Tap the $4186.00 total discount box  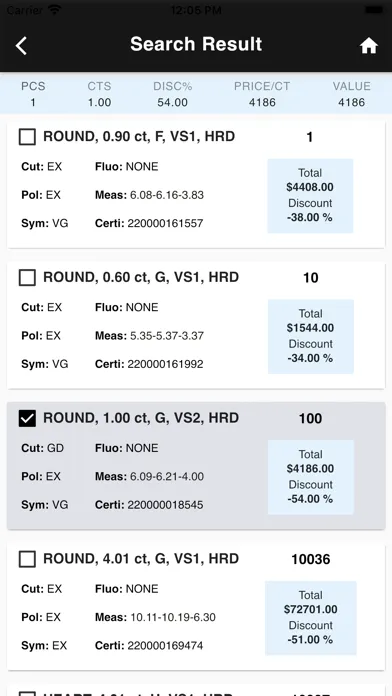(x=310, y=477)
